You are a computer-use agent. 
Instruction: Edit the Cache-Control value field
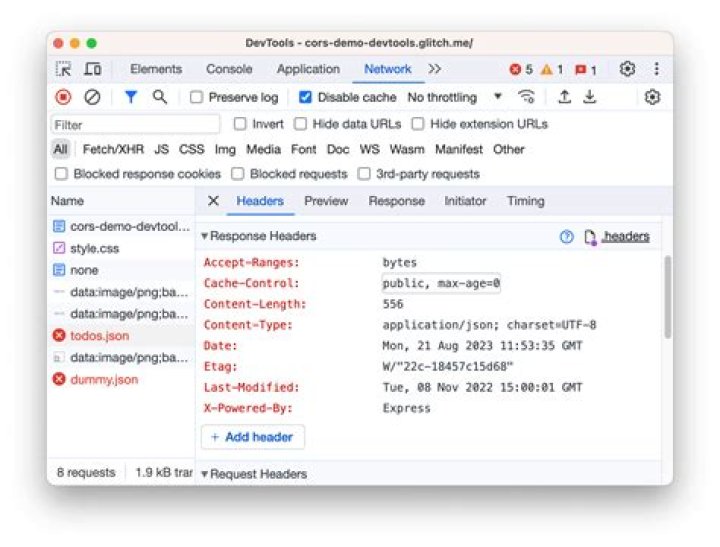pyautogui.click(x=441, y=283)
